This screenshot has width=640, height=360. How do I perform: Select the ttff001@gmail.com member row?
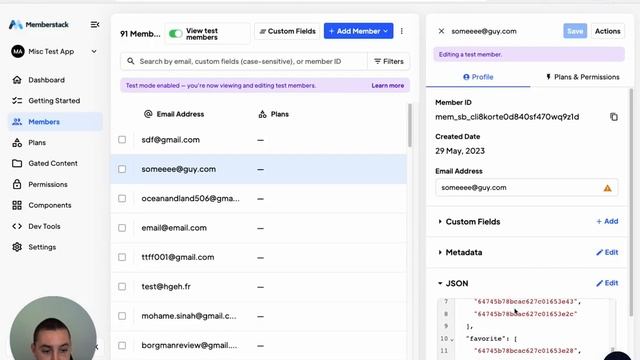tap(259, 257)
